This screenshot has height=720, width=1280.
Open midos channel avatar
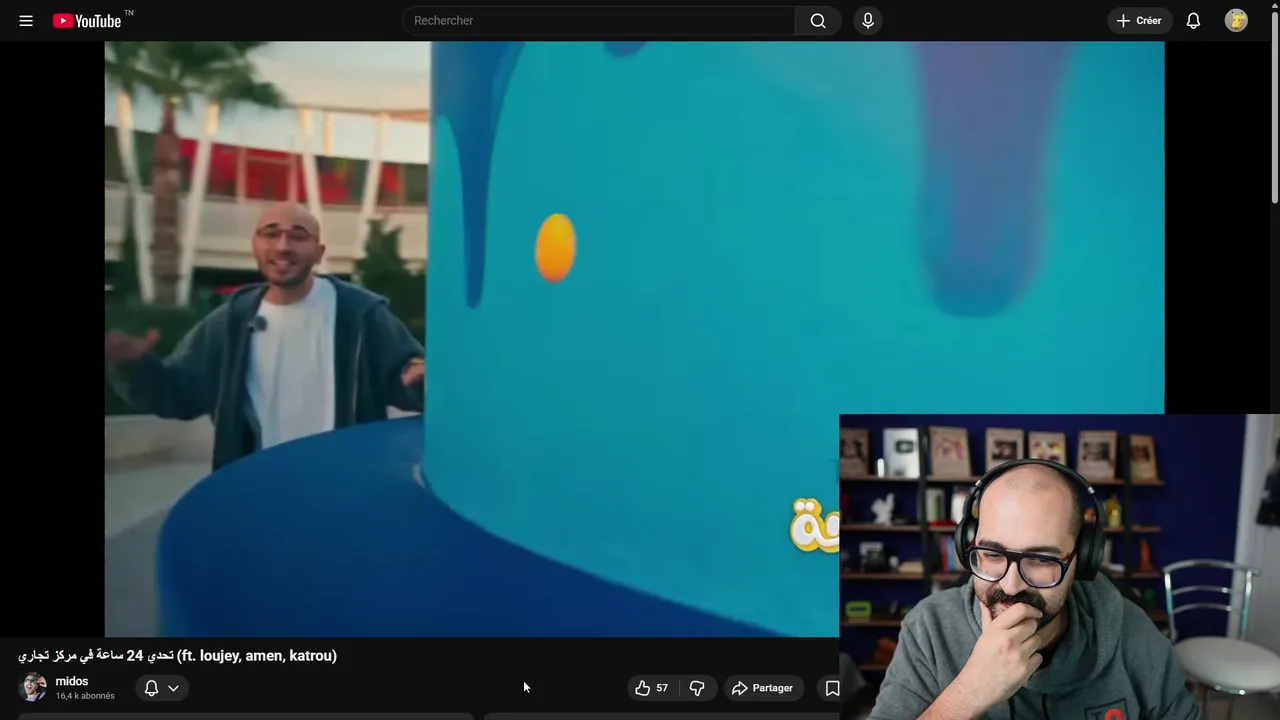click(x=33, y=688)
